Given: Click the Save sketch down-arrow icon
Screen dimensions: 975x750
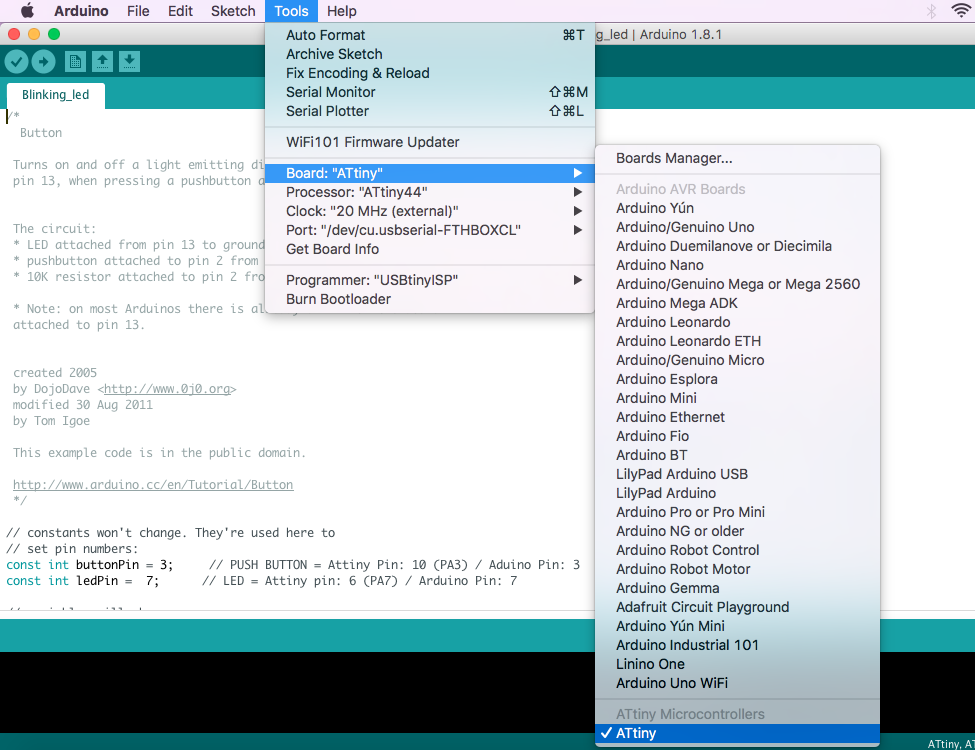Looking at the screenshot, I should coord(129,61).
